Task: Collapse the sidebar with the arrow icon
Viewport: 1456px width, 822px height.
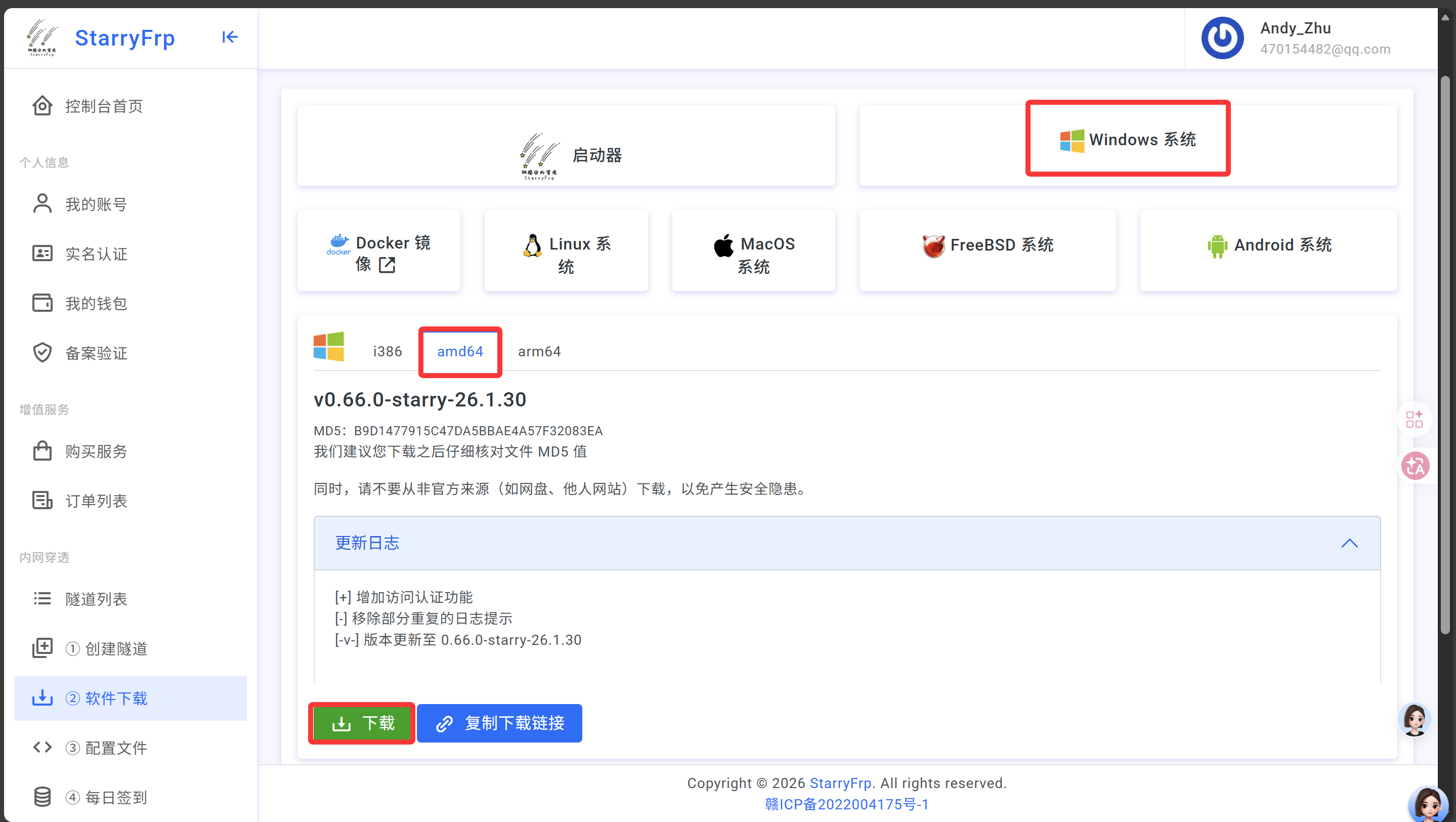Action: point(230,37)
